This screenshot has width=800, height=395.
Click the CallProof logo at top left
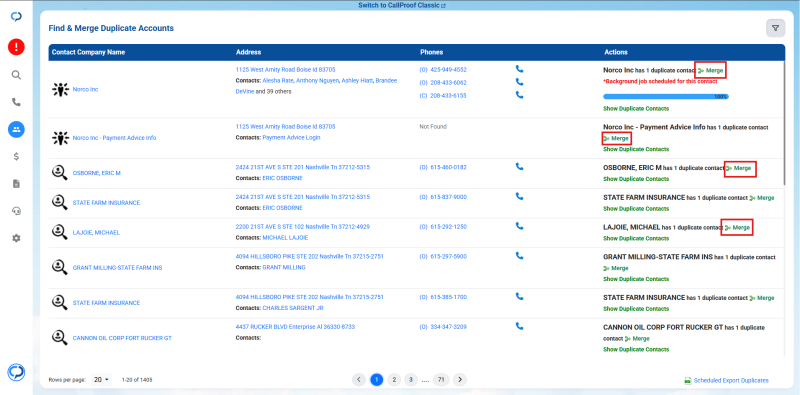tap(16, 16)
